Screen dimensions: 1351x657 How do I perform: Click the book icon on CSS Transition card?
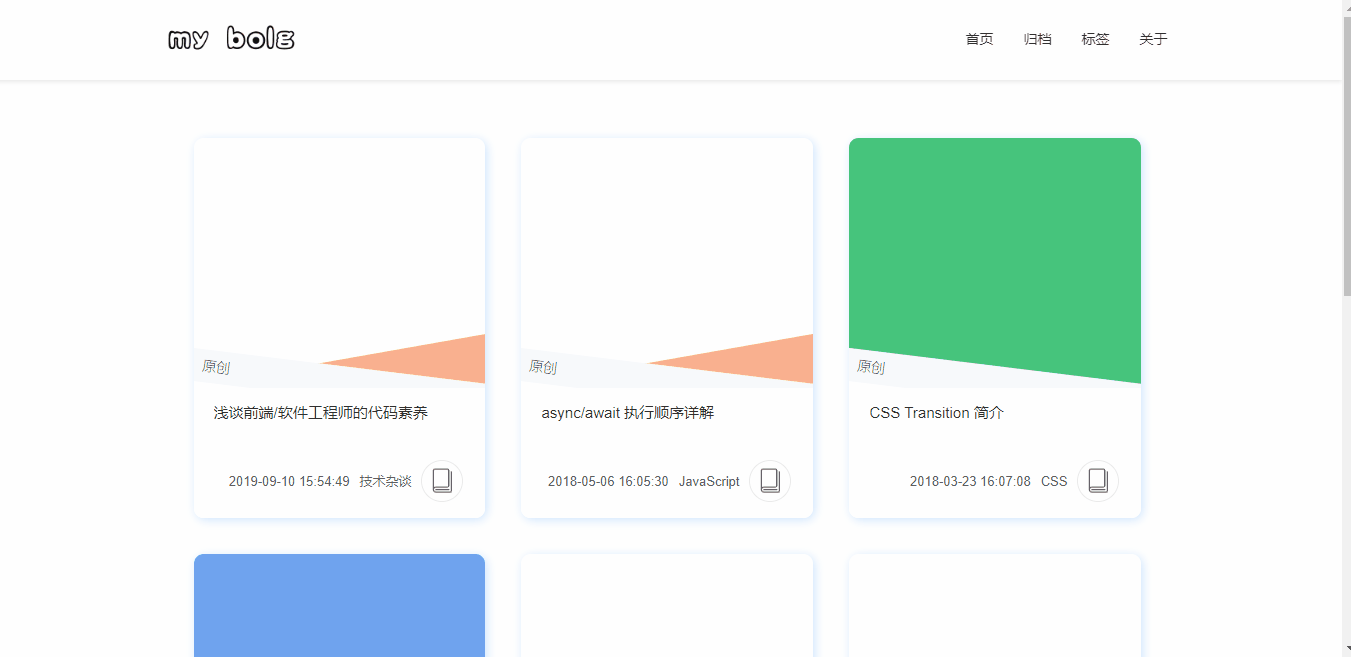pyautogui.click(x=1098, y=481)
